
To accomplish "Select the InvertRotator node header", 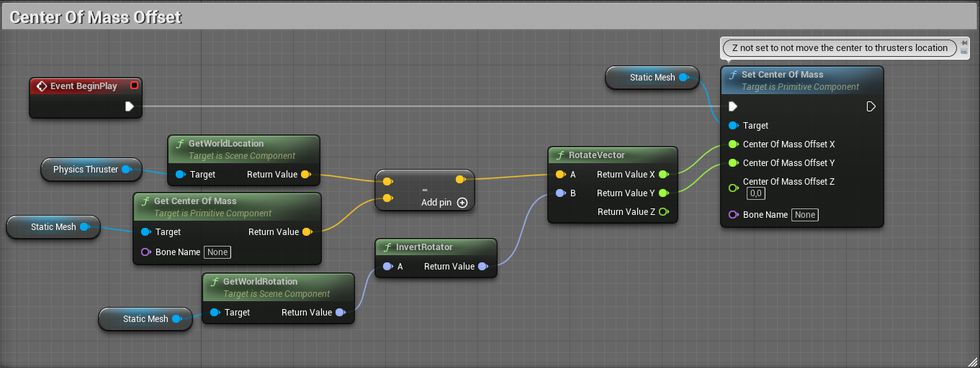I will click(x=436, y=247).
